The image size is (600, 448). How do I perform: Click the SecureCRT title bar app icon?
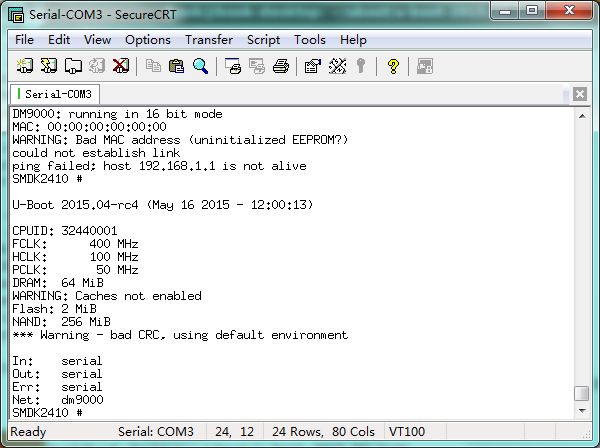(x=16, y=15)
